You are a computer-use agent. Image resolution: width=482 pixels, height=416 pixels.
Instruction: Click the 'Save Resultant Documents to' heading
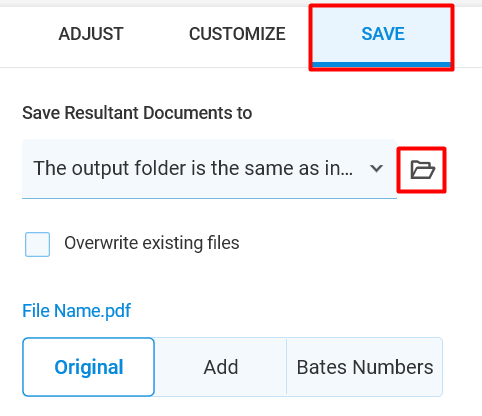[137, 113]
